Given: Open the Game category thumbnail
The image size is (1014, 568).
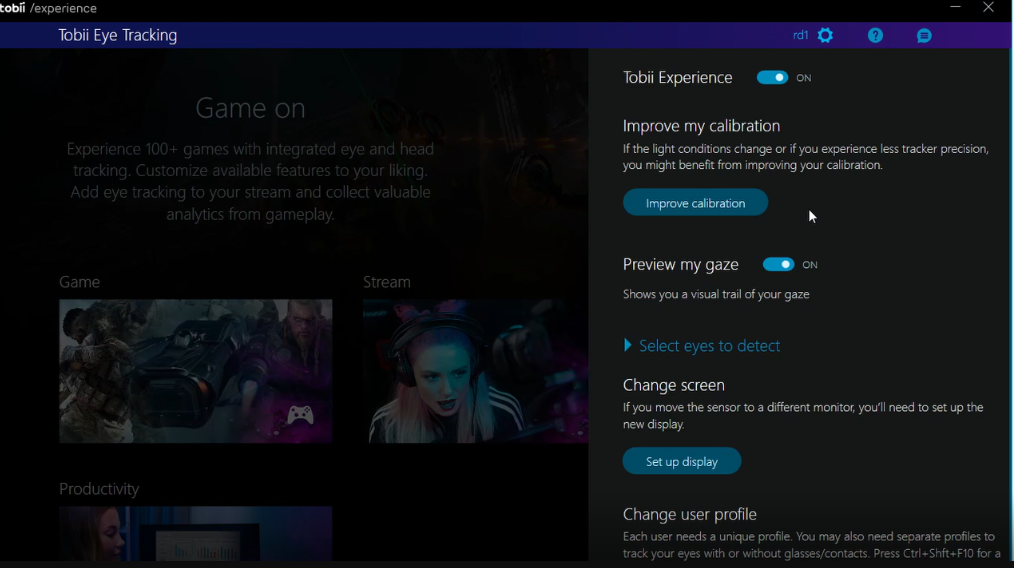Looking at the screenshot, I should point(196,371).
